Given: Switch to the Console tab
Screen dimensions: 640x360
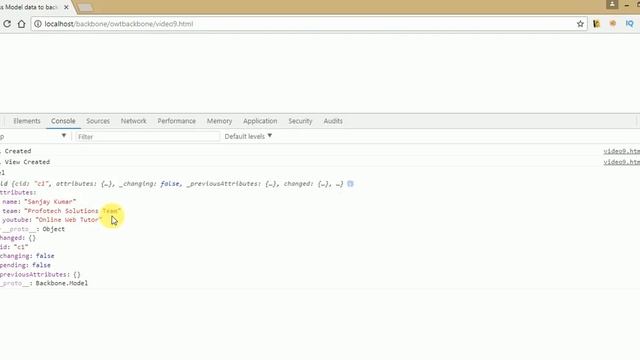Looking at the screenshot, I should 63,121.
